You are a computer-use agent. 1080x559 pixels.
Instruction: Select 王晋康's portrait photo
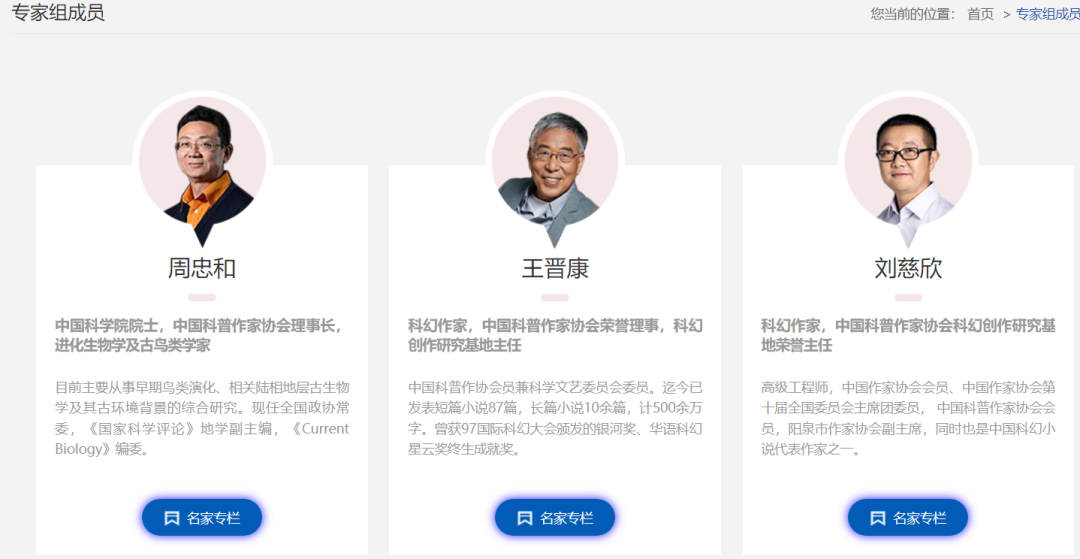[555, 170]
